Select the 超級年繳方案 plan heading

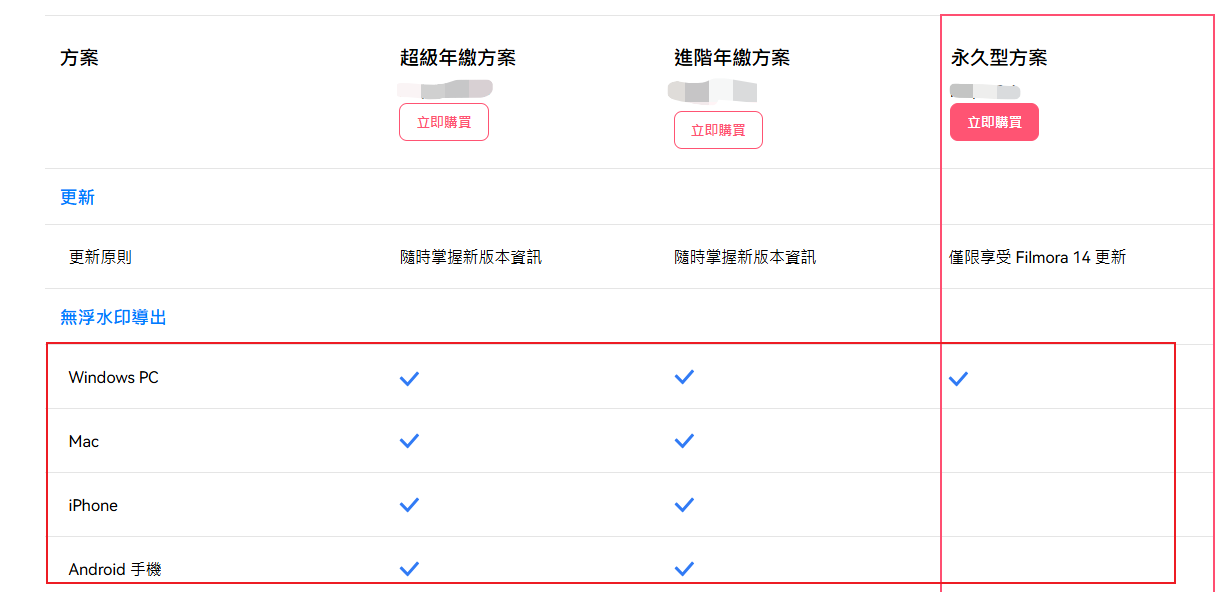[458, 58]
